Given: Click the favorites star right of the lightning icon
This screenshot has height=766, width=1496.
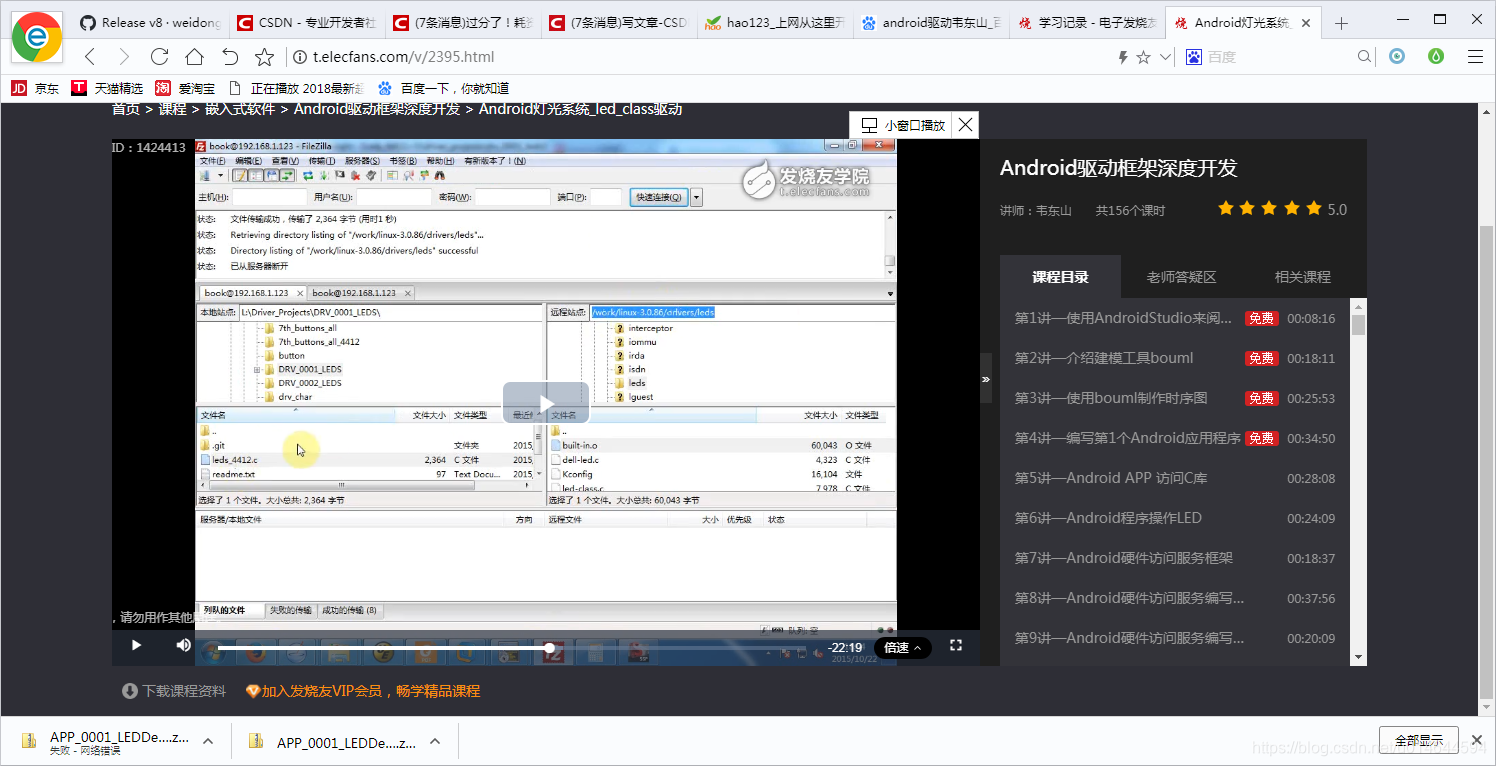Looking at the screenshot, I should pos(1144,58).
